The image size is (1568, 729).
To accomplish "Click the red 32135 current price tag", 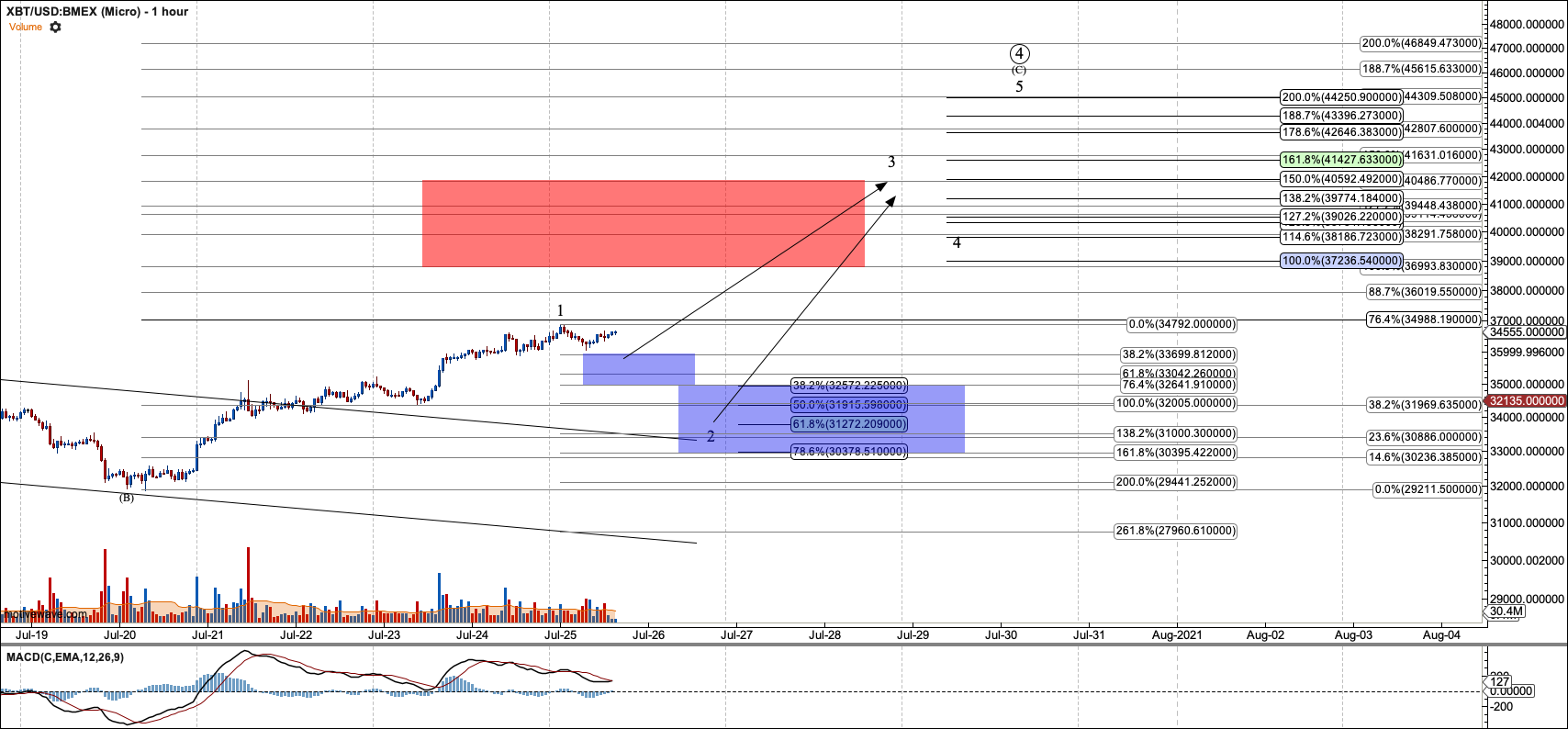I will coord(1525,401).
